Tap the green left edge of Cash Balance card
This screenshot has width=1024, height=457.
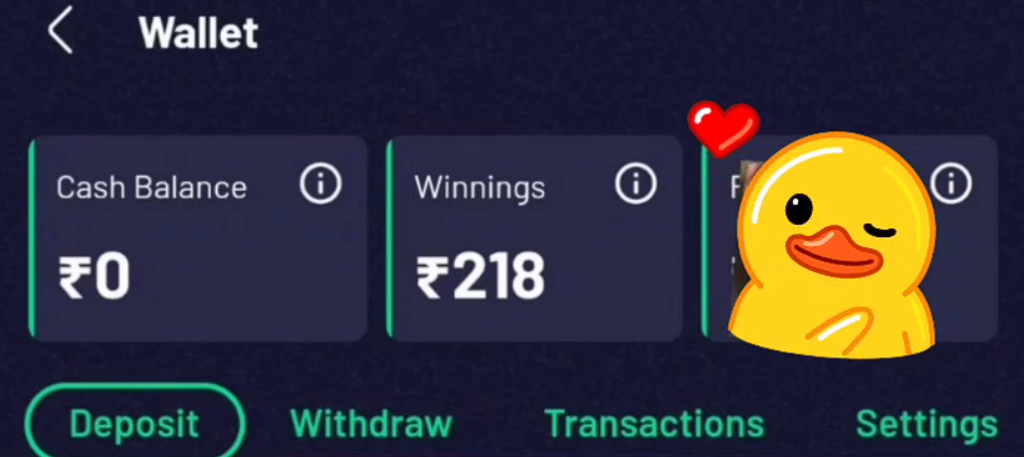point(31,238)
